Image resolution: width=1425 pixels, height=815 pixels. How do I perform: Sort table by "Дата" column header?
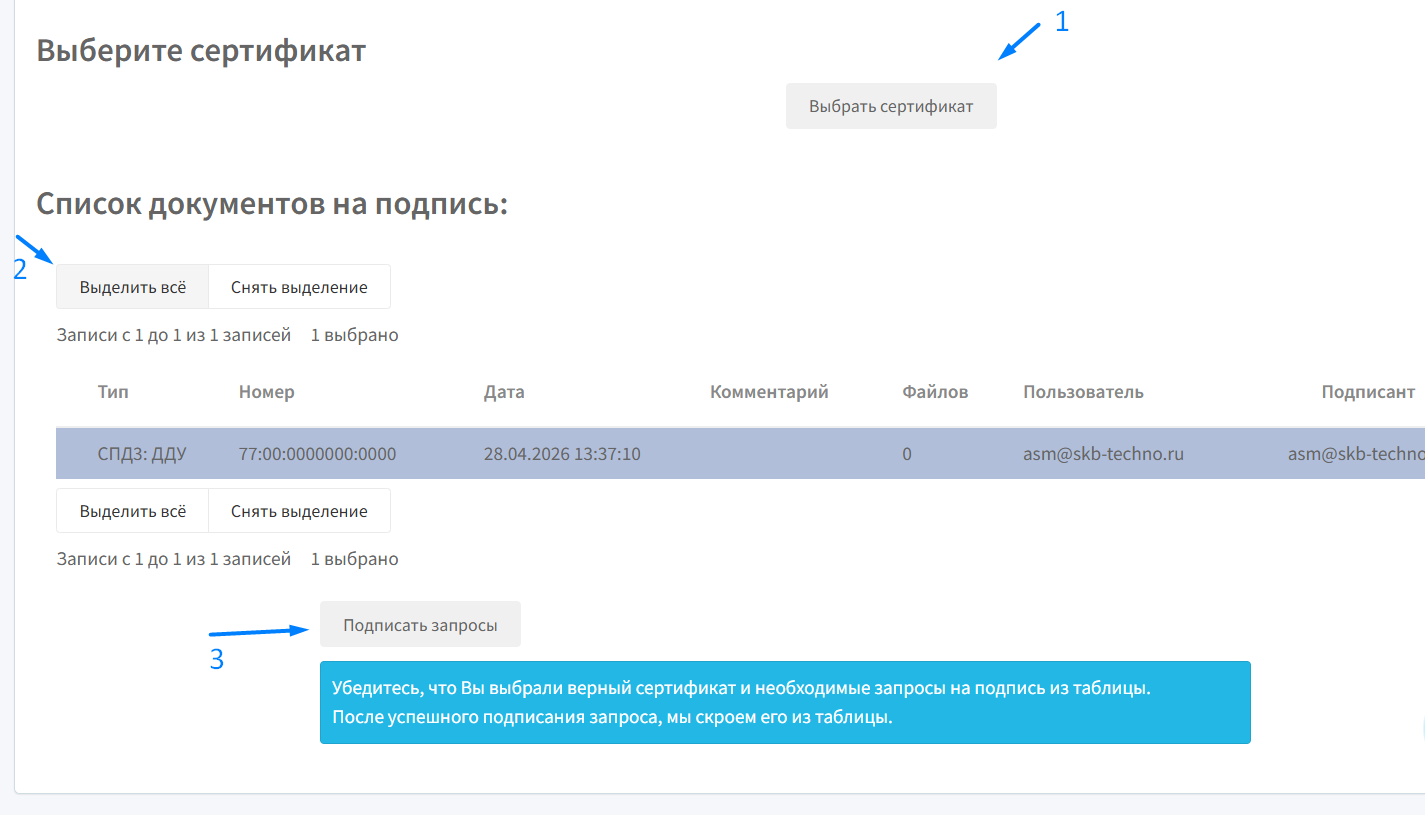coord(504,392)
